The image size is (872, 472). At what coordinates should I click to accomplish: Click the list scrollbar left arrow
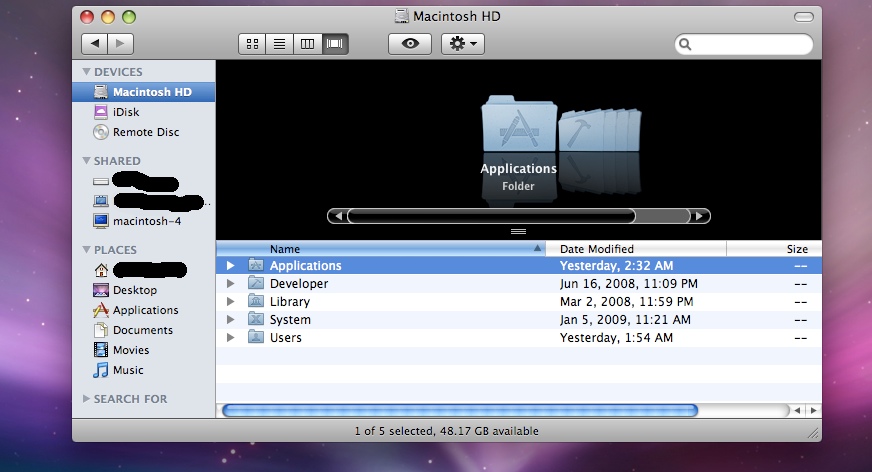(x=797, y=410)
